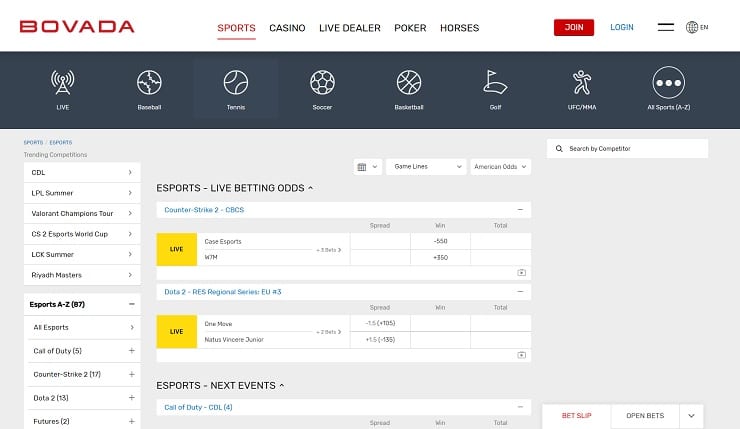
Task: Collapse Counter-Strike 2 - CBCS group
Action: point(520,210)
